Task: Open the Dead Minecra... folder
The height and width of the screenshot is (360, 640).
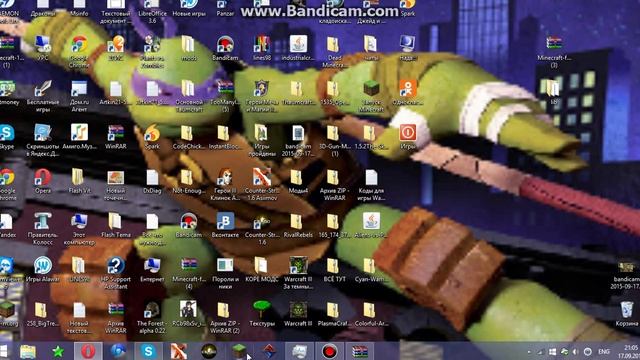Action: tap(334, 51)
